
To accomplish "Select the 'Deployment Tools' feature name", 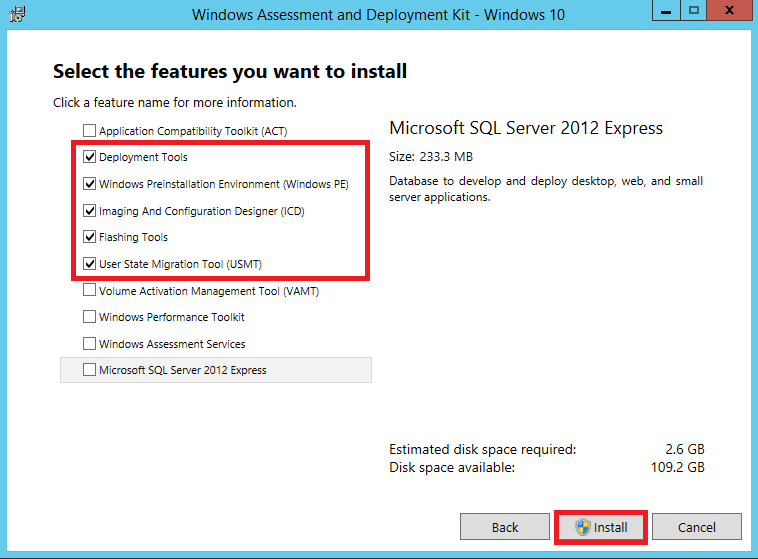I will pyautogui.click(x=143, y=157).
